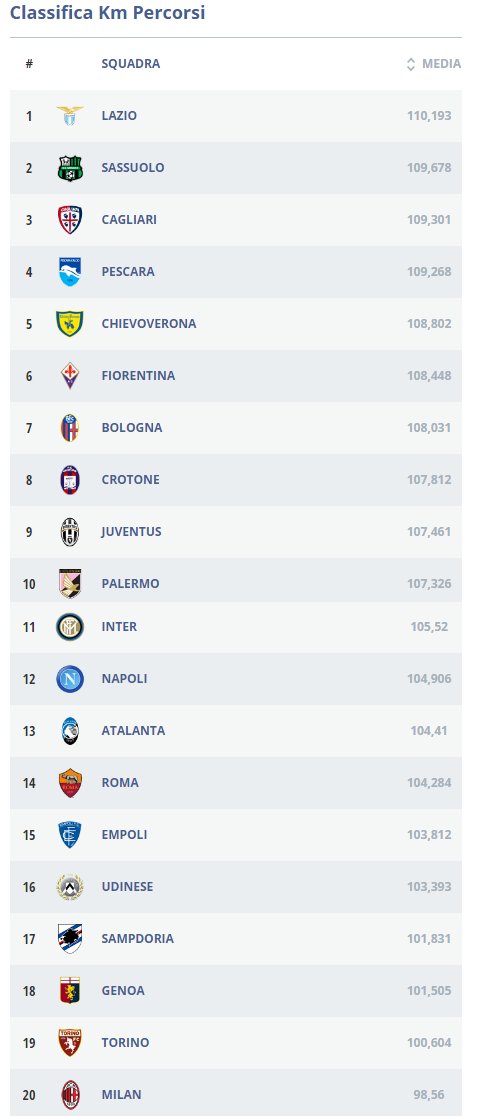Open the CAGLIARI team link
The image size is (478, 1116).
click(x=129, y=220)
